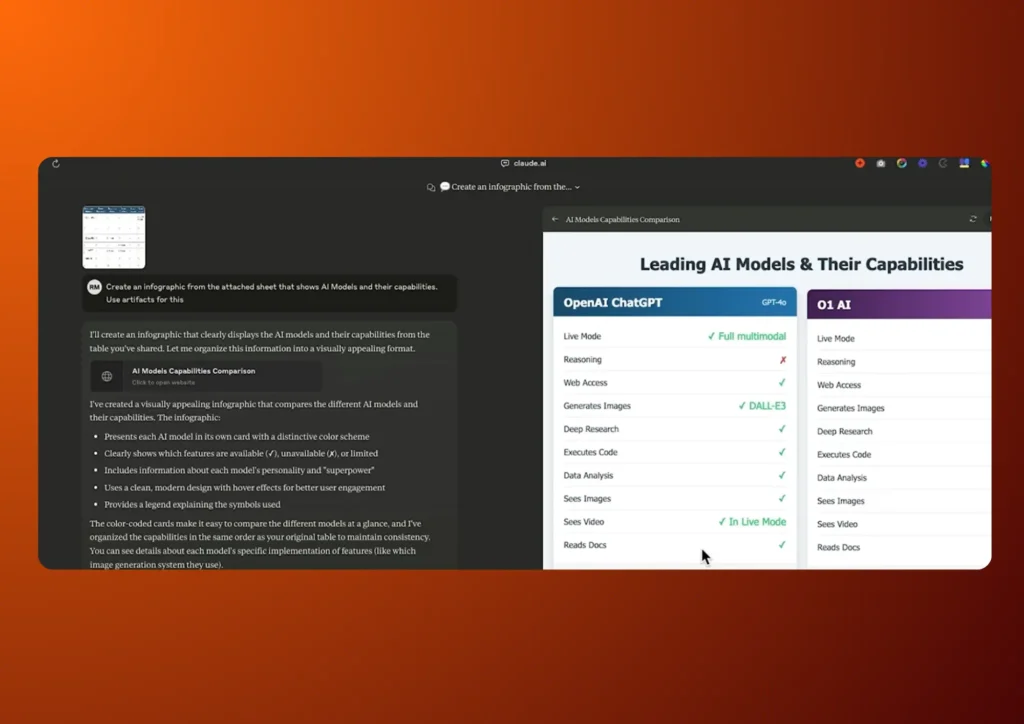The width and height of the screenshot is (1024, 724).
Task: Click the multicolor ring extension icon
Action: pyautogui.click(x=902, y=163)
